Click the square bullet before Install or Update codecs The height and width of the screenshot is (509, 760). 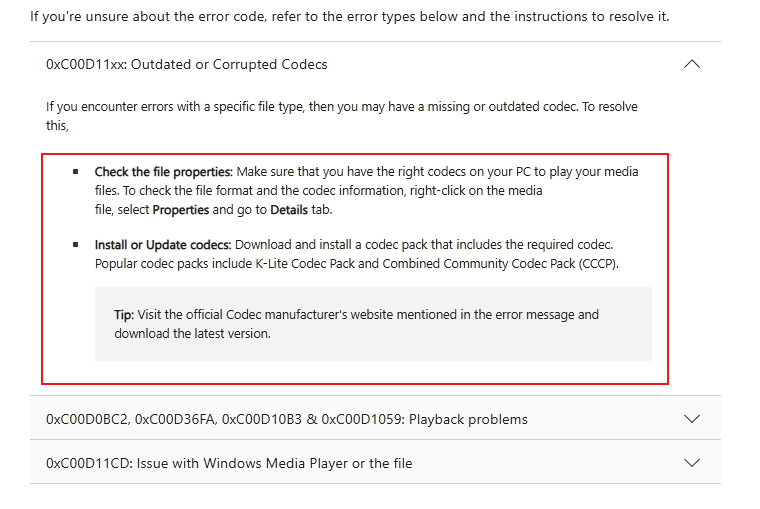76,244
